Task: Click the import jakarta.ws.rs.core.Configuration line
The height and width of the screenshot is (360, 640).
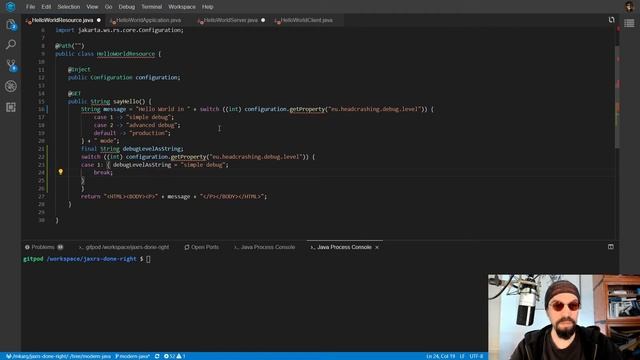Action: click(x=119, y=30)
